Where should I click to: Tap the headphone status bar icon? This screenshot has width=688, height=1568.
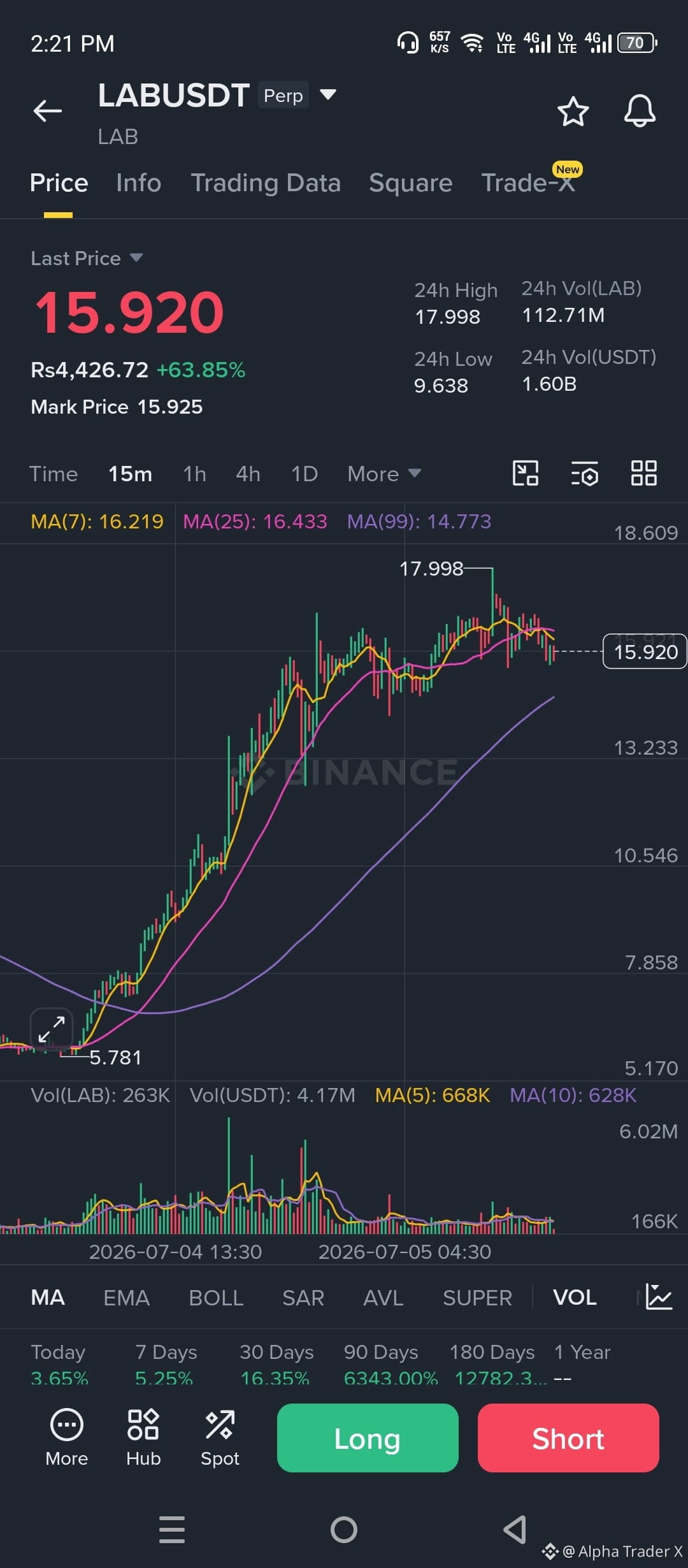(408, 43)
